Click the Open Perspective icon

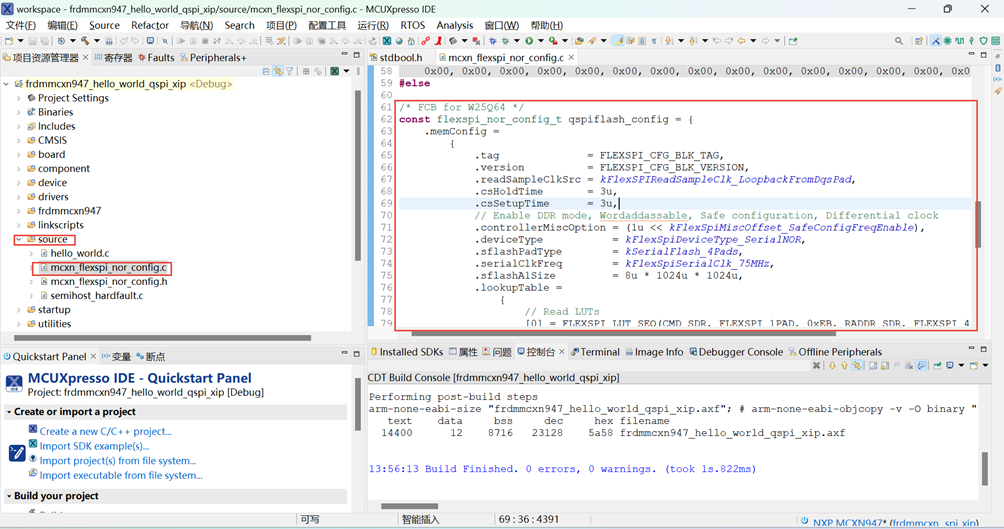919,41
